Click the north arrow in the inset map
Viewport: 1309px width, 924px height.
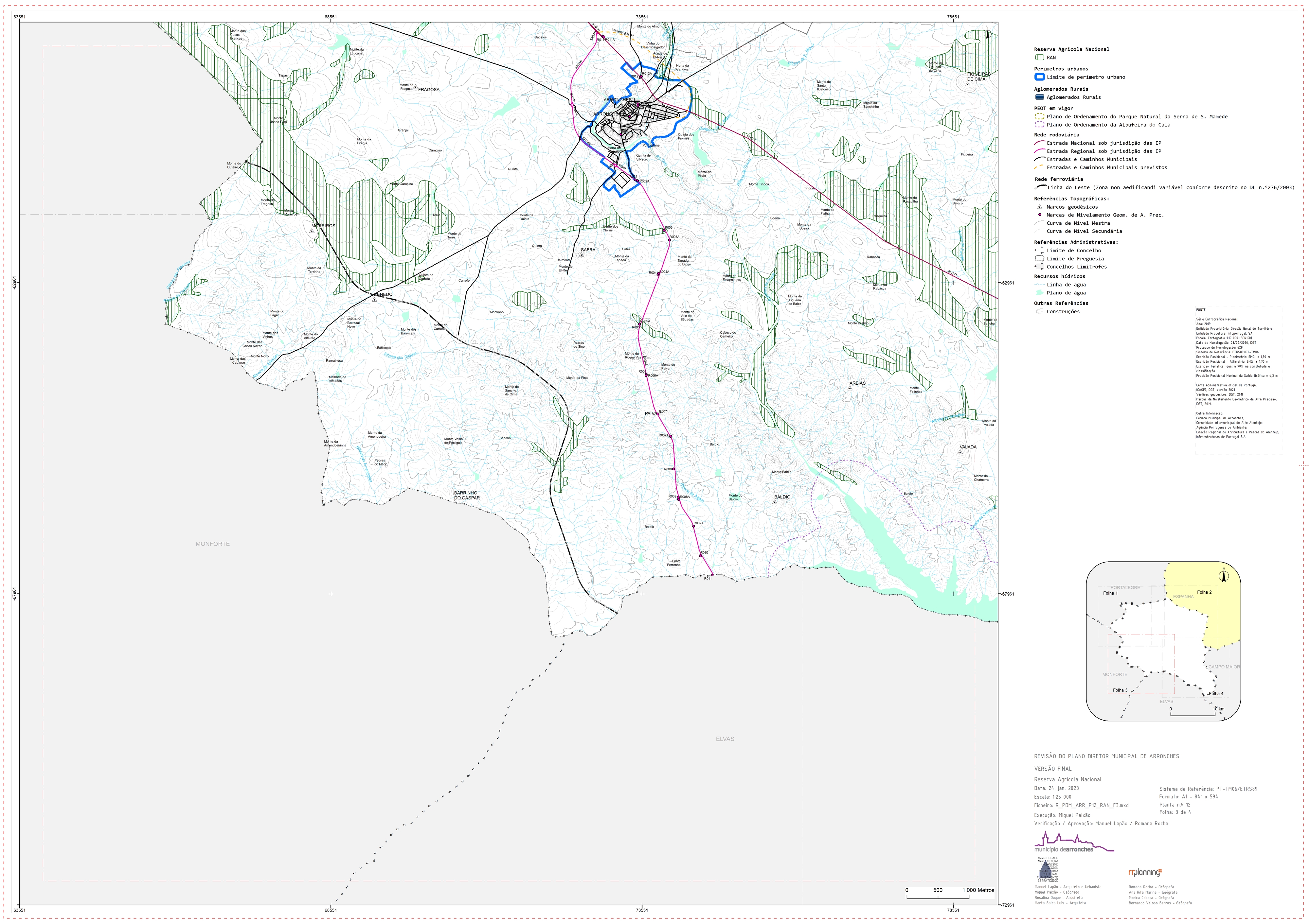pos(1224,577)
